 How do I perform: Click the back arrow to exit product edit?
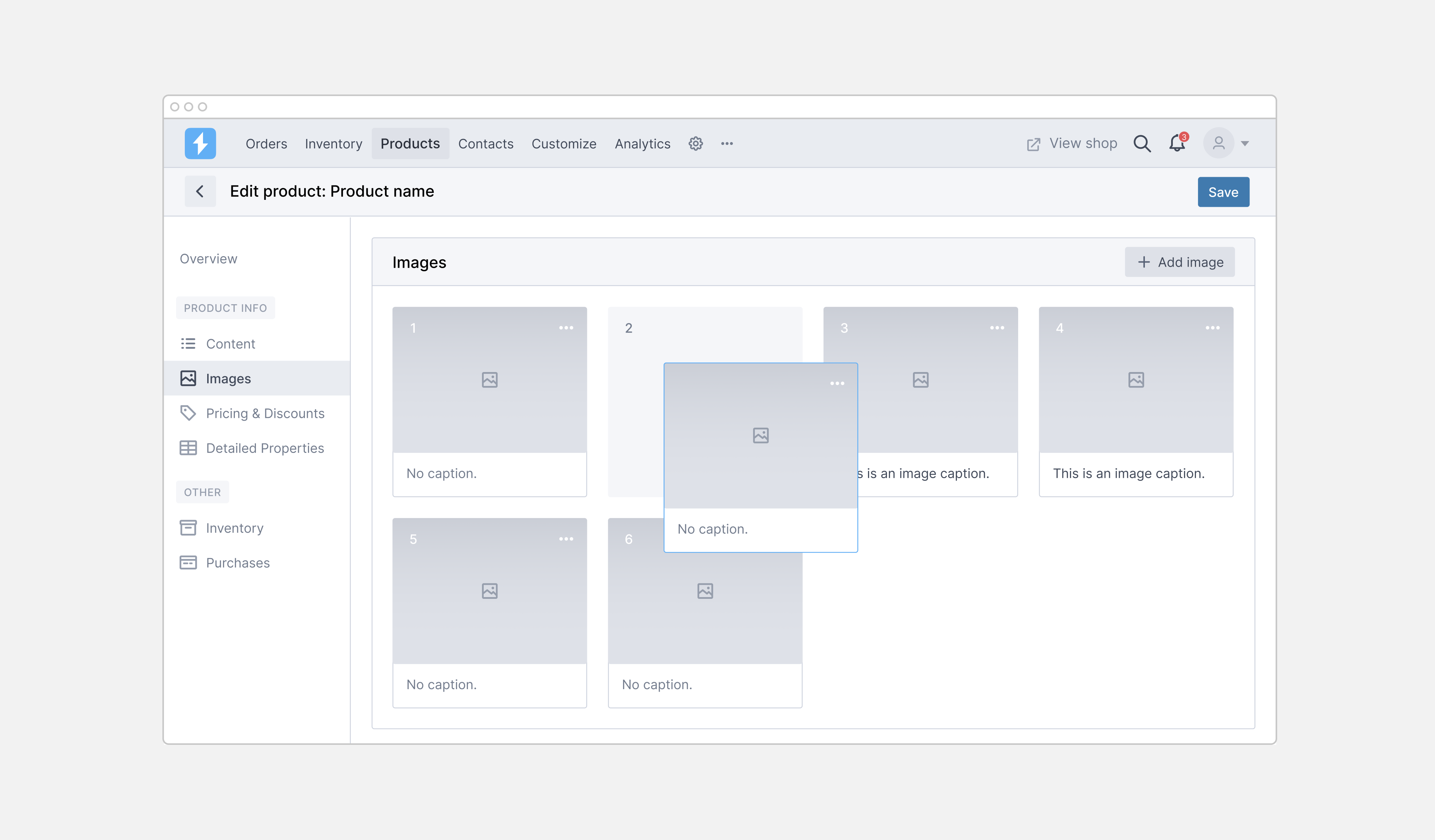click(199, 191)
